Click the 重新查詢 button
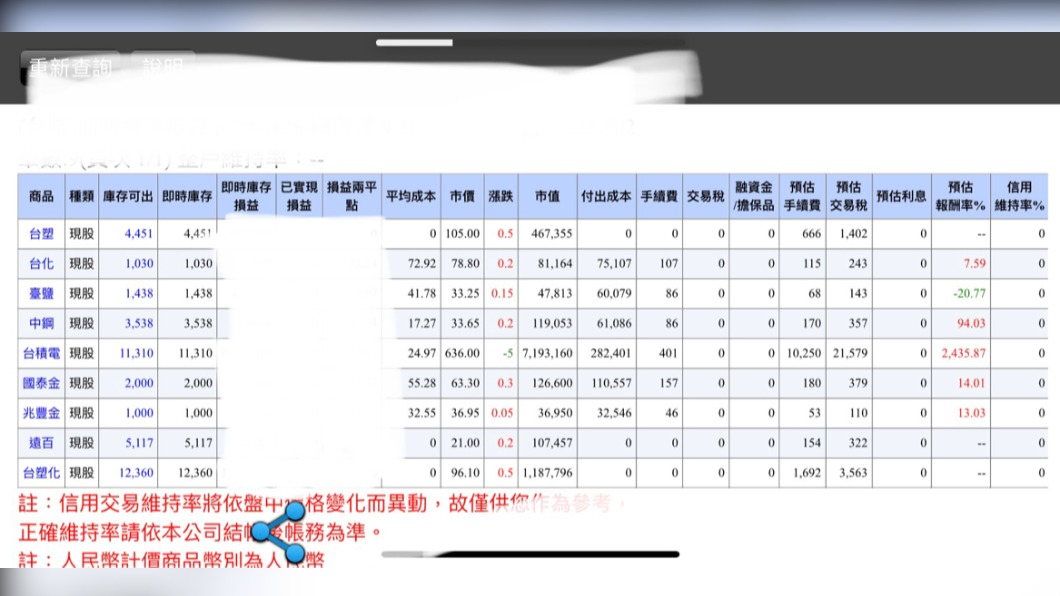This screenshot has height=596, width=1060. click(70, 67)
